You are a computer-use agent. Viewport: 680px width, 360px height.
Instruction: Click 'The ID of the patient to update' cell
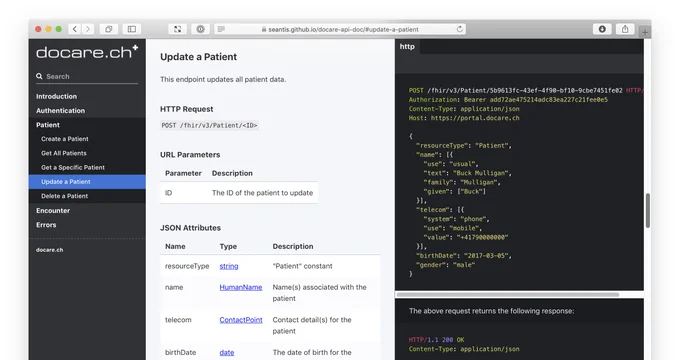262,193
